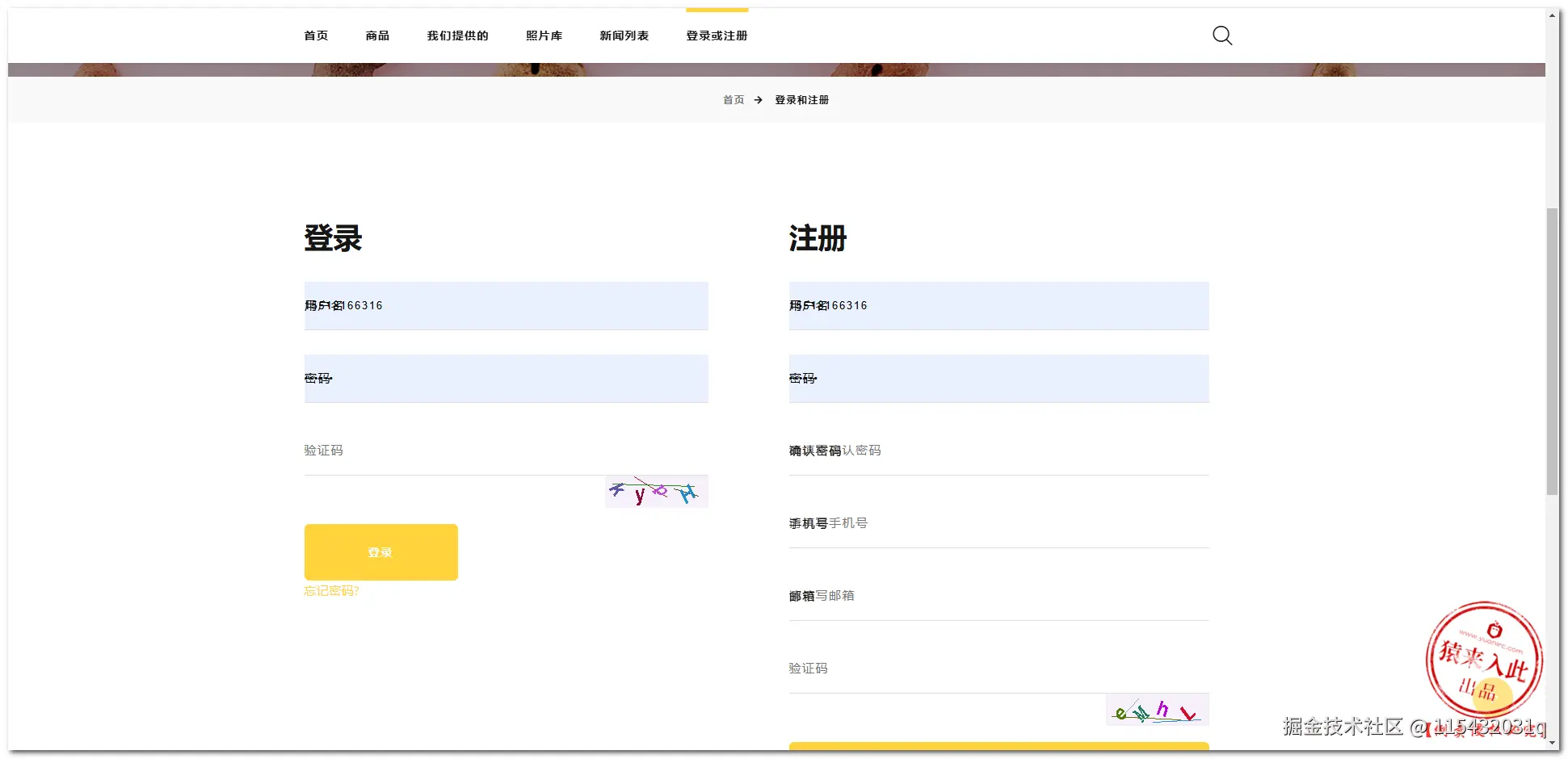
Task: Focus the login username field
Action: tap(507, 306)
